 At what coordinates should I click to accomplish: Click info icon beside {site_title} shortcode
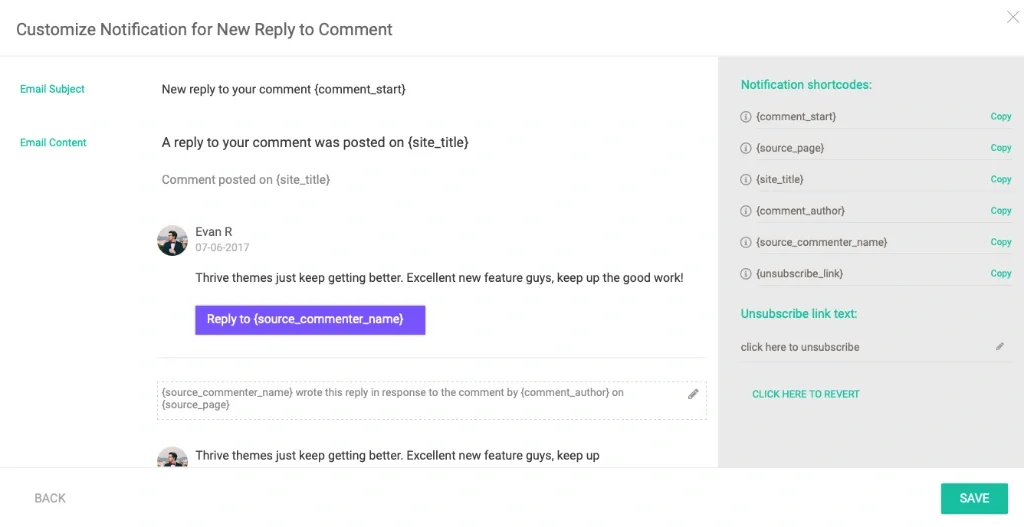pyautogui.click(x=745, y=180)
